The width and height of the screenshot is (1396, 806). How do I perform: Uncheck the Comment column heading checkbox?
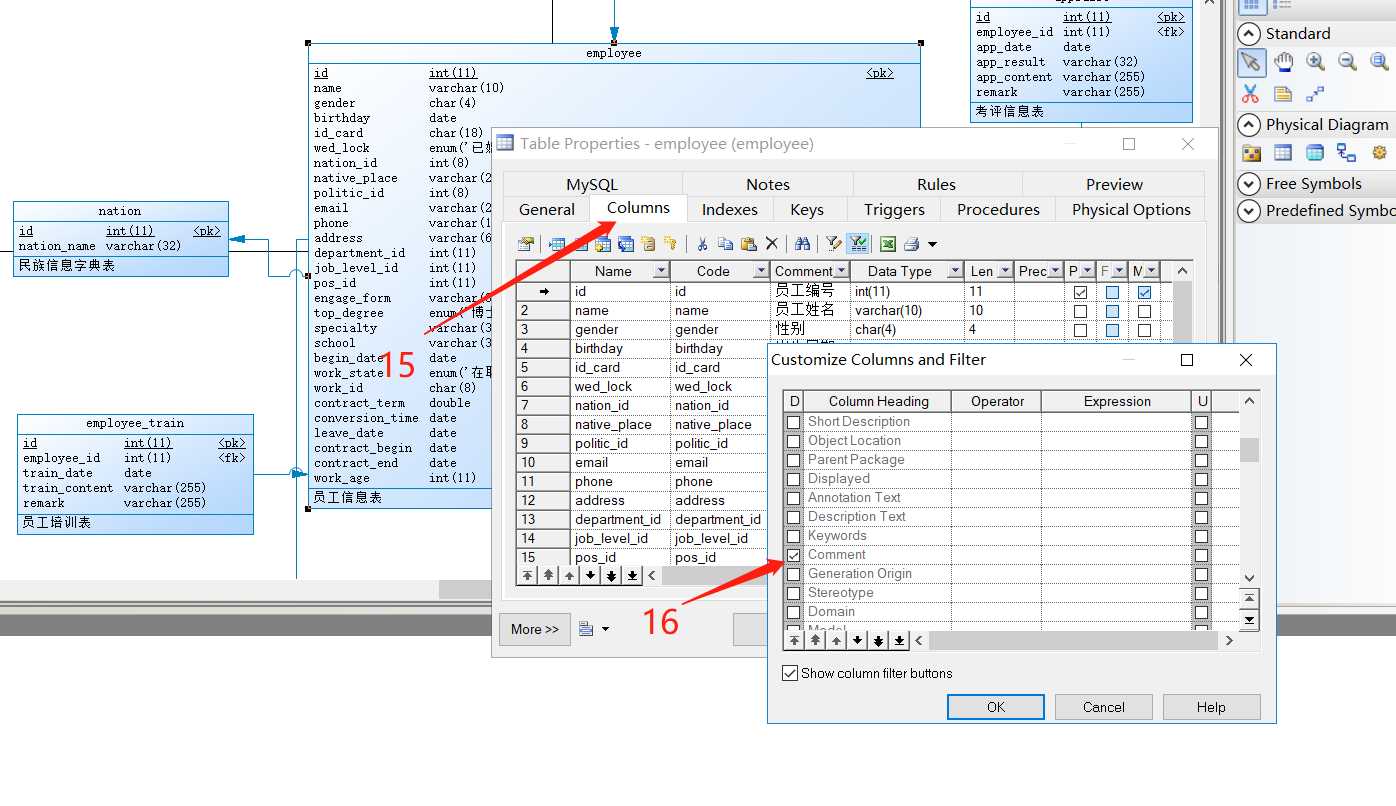(794, 555)
